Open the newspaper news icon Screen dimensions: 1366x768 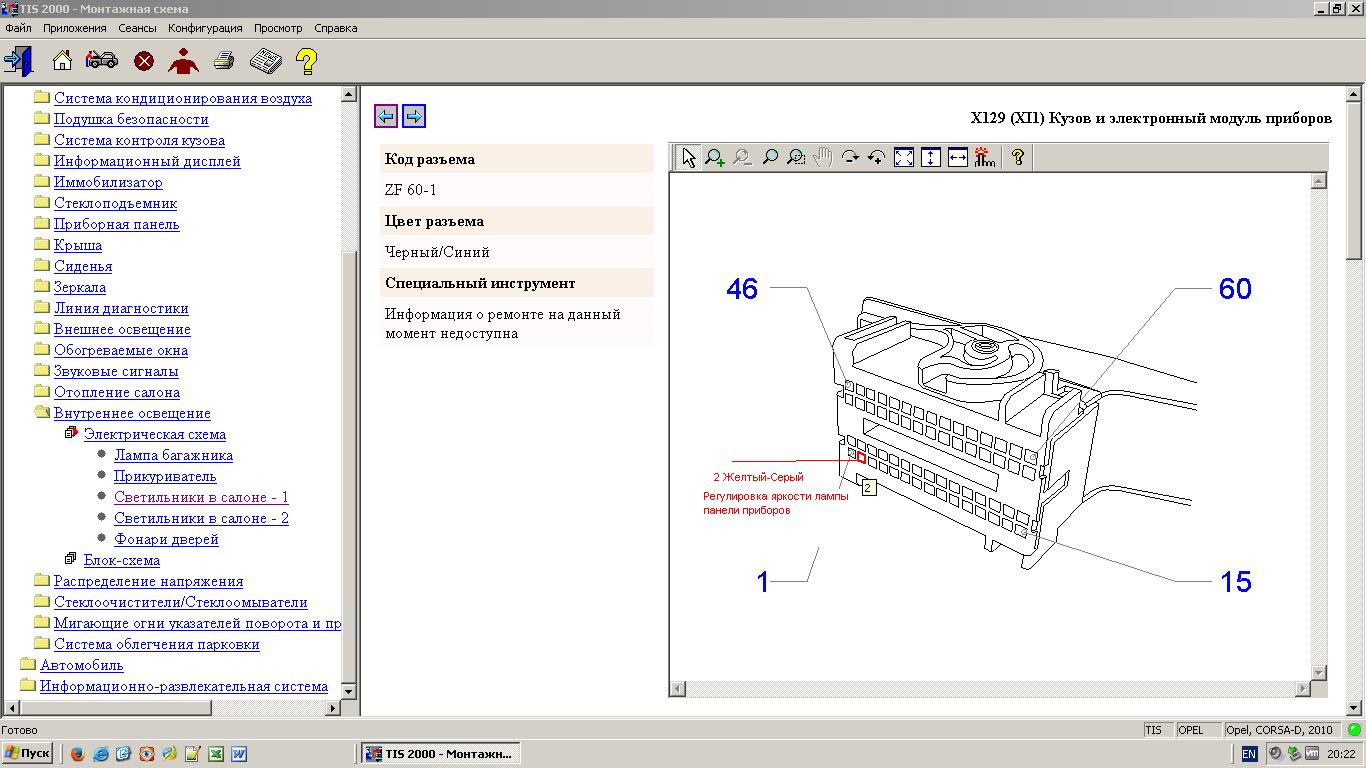[265, 61]
